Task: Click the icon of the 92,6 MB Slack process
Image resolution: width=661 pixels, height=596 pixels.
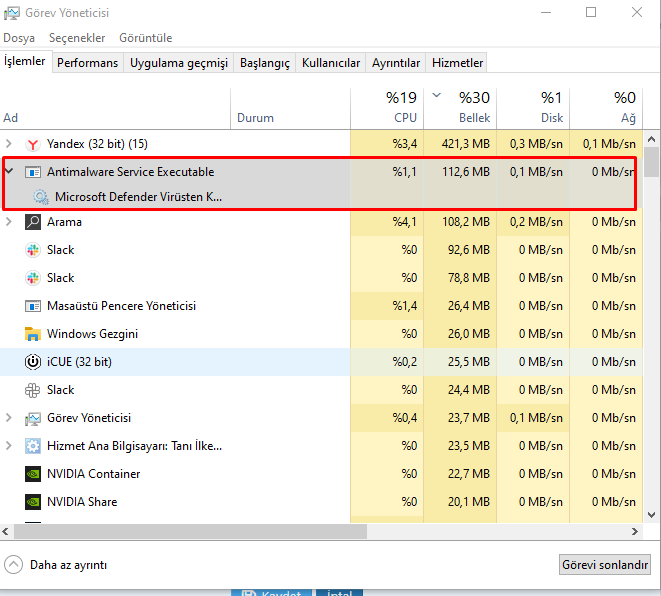Action: click(33, 250)
